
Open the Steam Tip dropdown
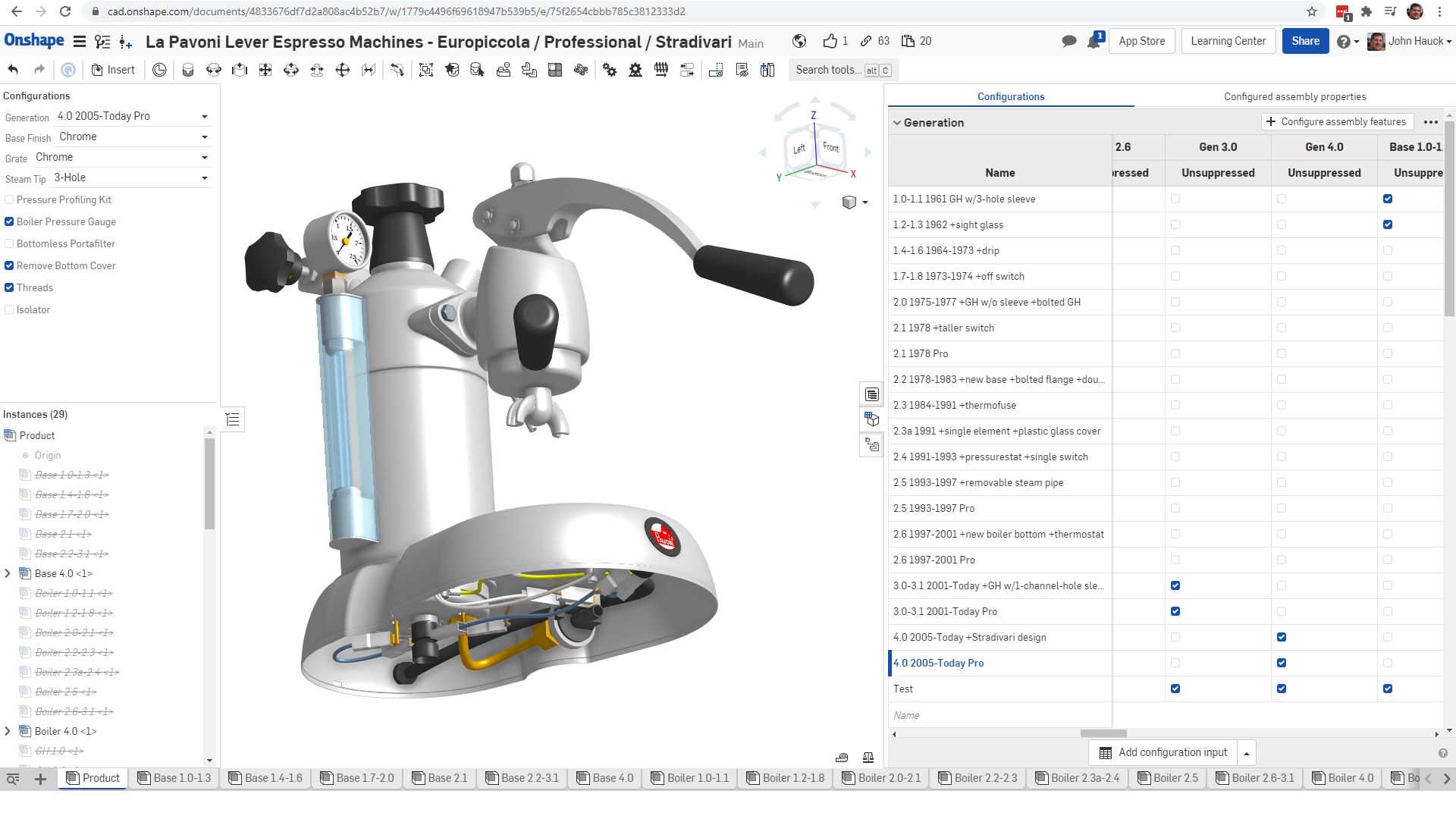tap(130, 177)
